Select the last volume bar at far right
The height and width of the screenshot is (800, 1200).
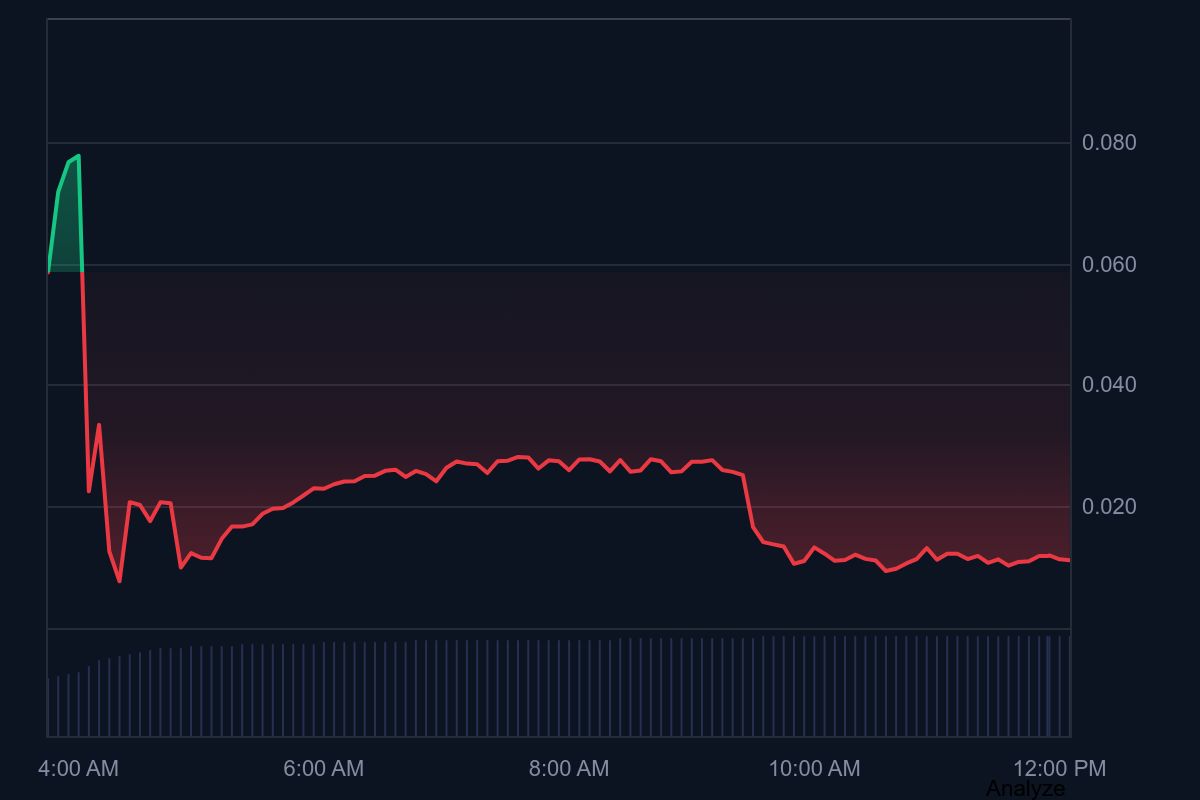1069,686
